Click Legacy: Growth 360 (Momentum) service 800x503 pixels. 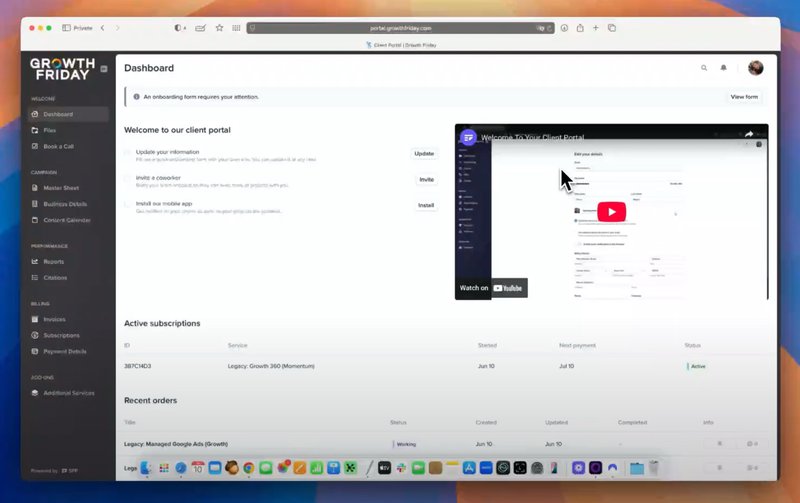(x=271, y=366)
